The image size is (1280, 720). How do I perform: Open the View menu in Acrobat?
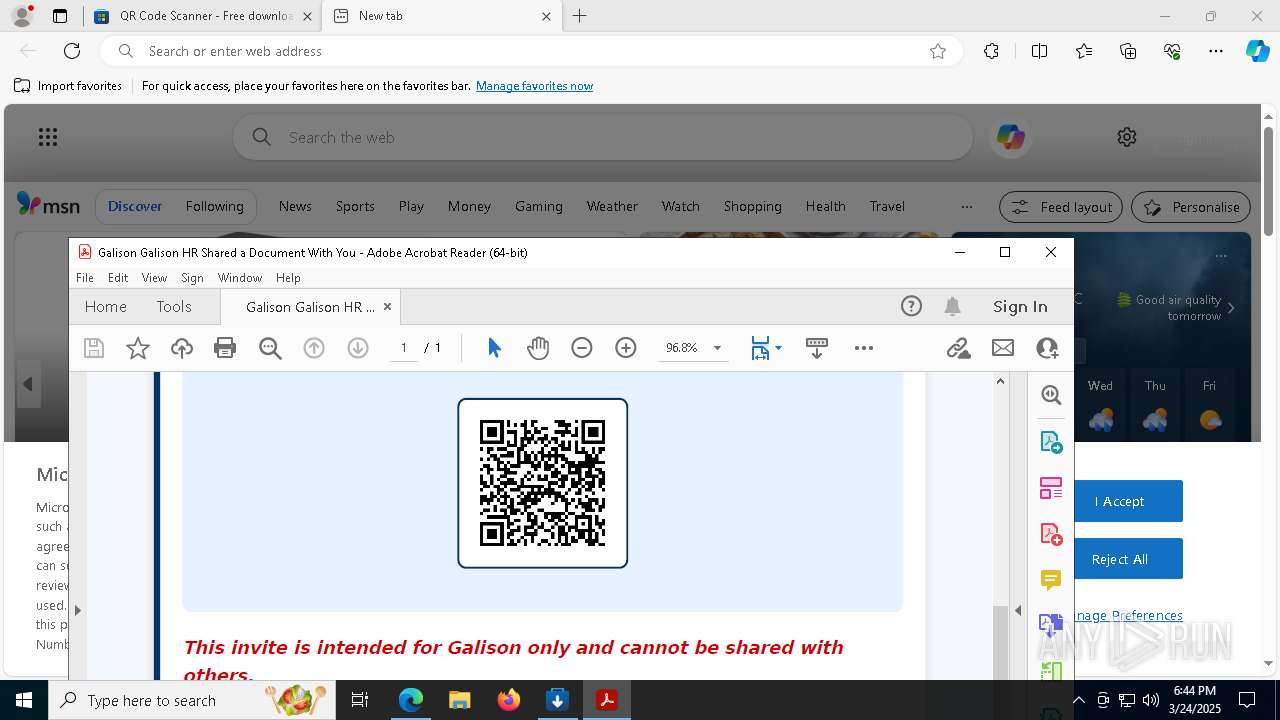pyautogui.click(x=154, y=278)
